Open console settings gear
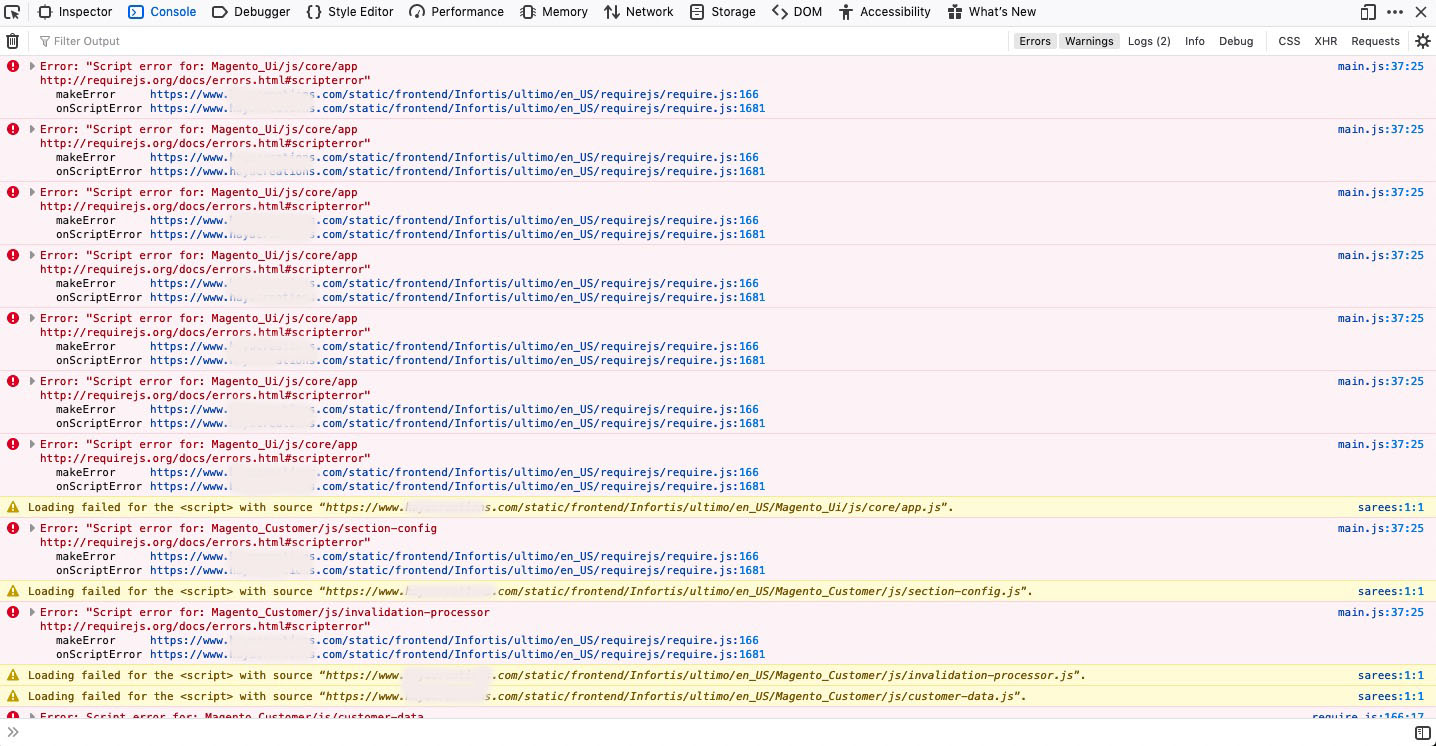 click(1423, 41)
